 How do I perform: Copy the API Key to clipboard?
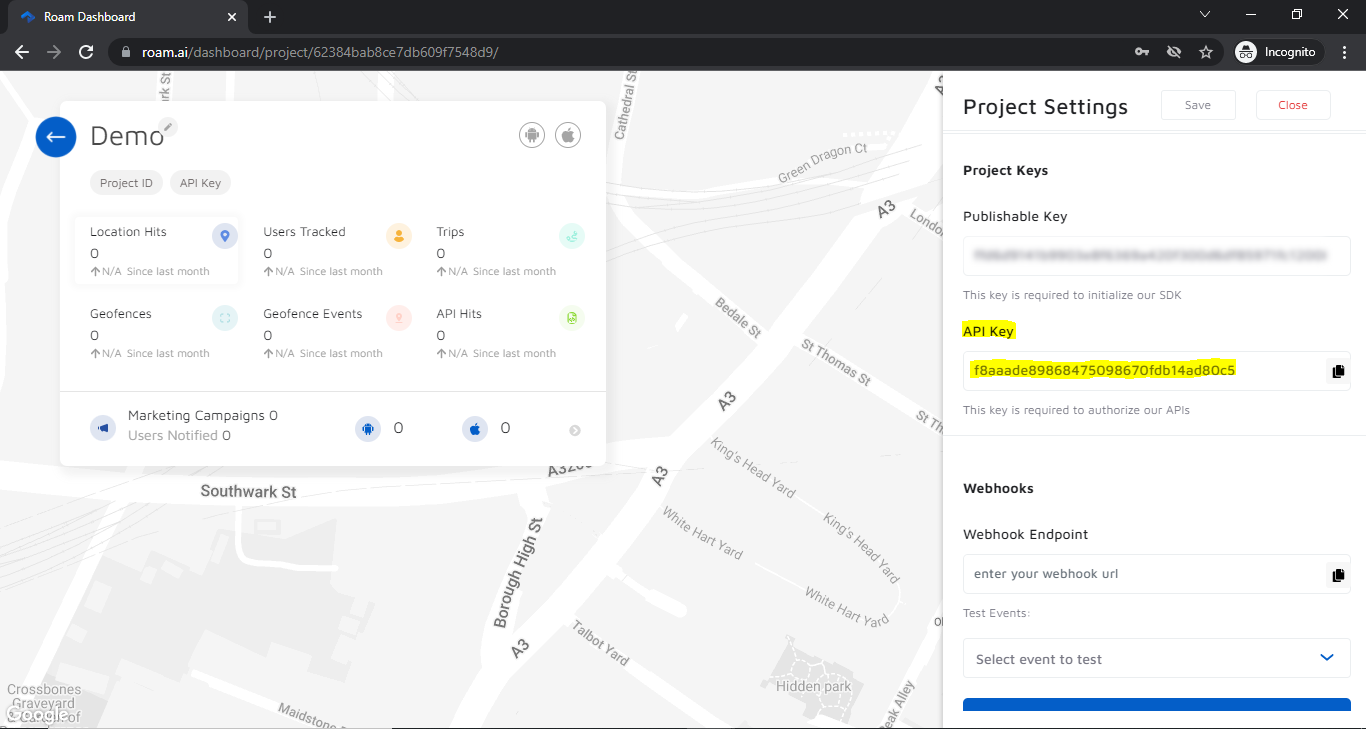(1338, 371)
